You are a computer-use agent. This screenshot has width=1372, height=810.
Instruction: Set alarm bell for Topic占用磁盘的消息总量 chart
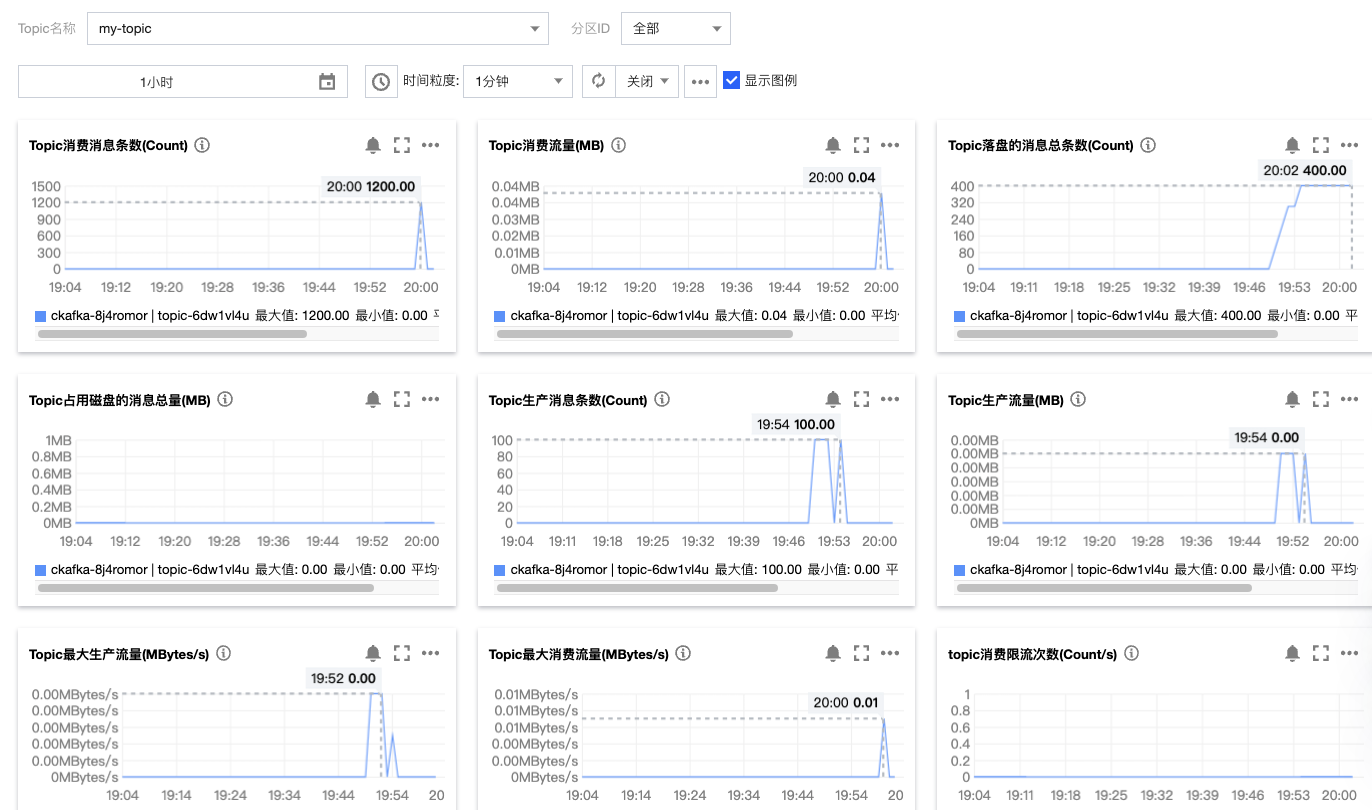pos(373,399)
